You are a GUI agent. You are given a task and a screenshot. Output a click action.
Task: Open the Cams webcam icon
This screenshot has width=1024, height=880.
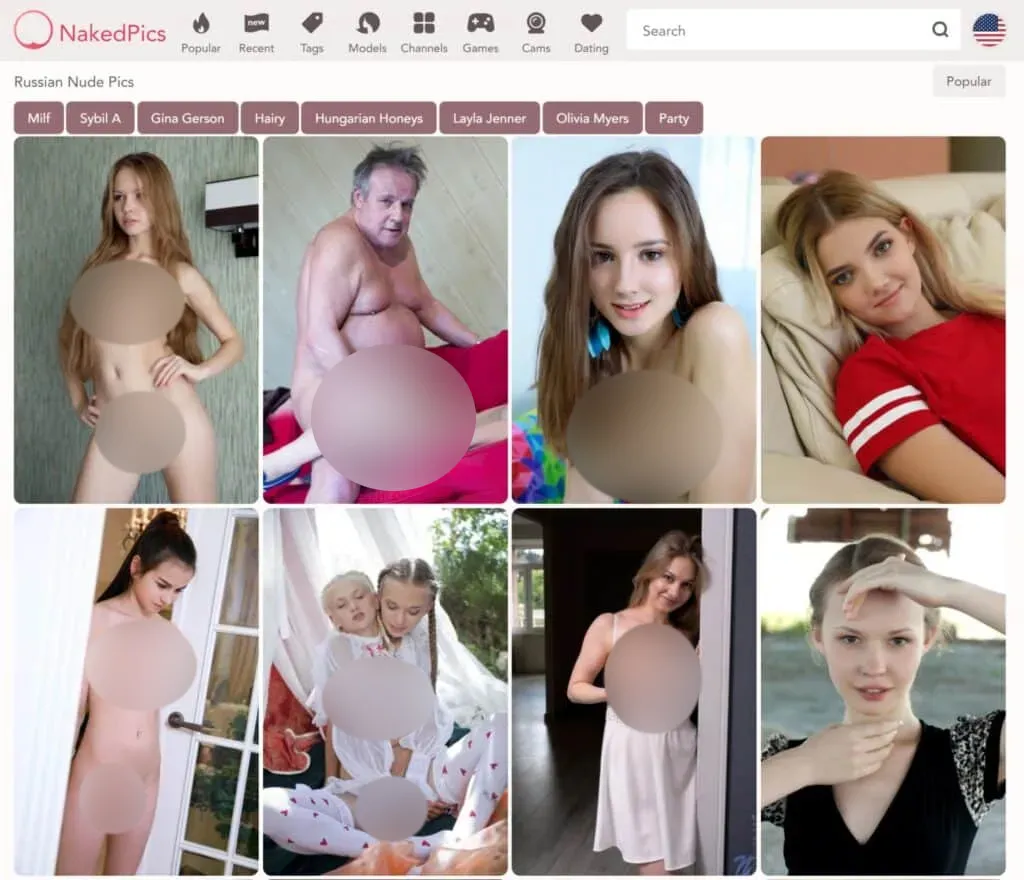coord(536,23)
